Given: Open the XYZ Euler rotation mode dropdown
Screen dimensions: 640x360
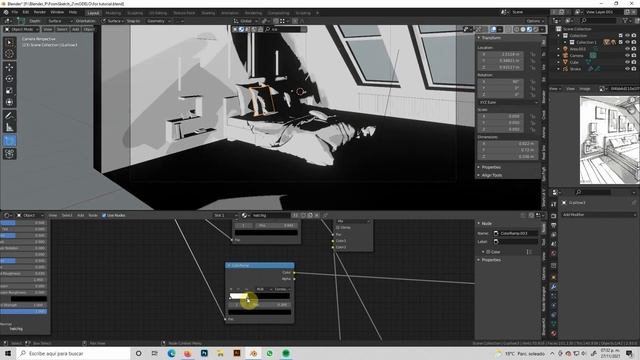Looking at the screenshot, I should 508,102.
